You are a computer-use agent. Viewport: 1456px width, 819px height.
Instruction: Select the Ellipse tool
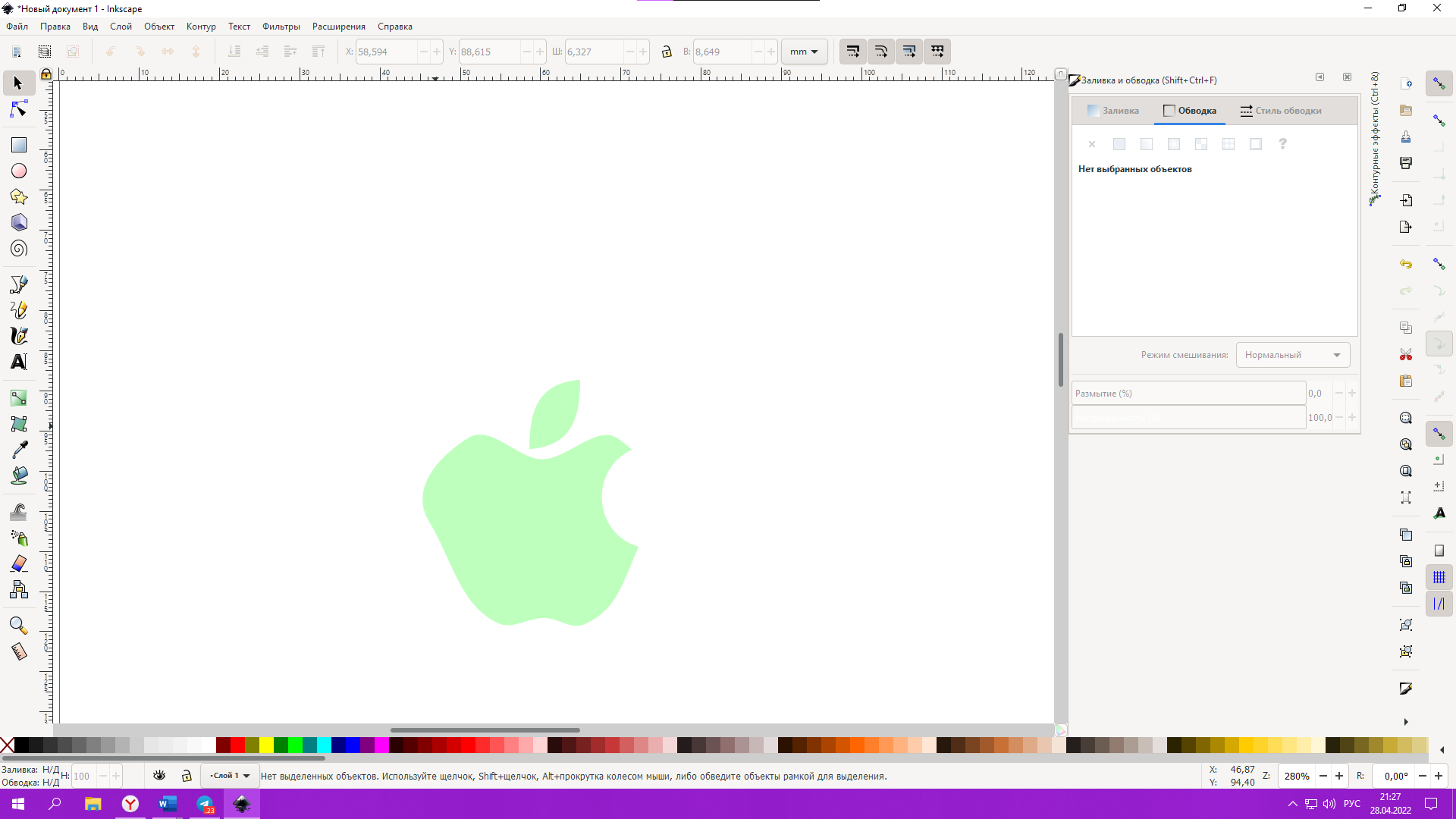click(18, 171)
